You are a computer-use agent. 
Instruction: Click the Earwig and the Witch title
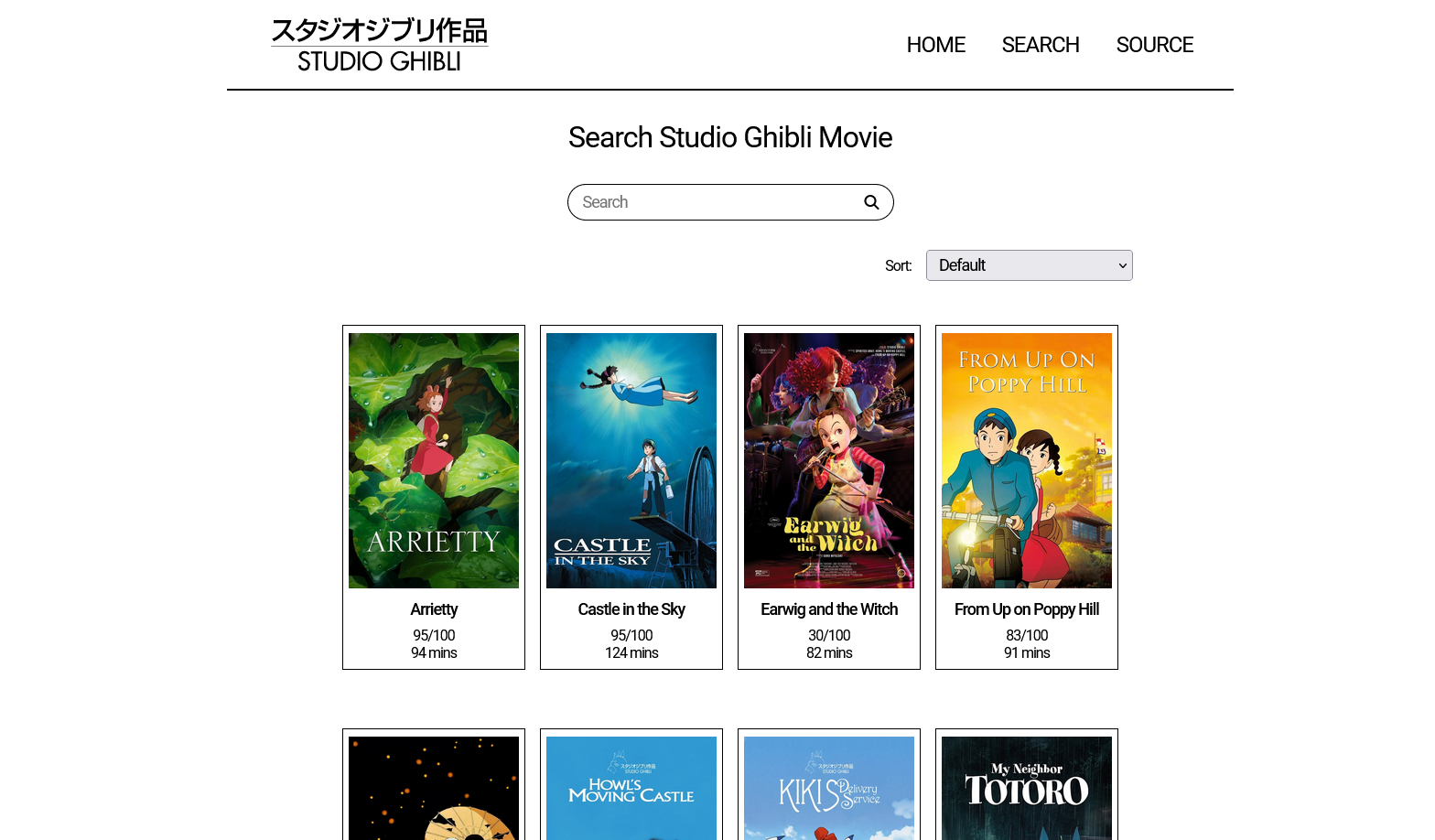[x=829, y=609]
